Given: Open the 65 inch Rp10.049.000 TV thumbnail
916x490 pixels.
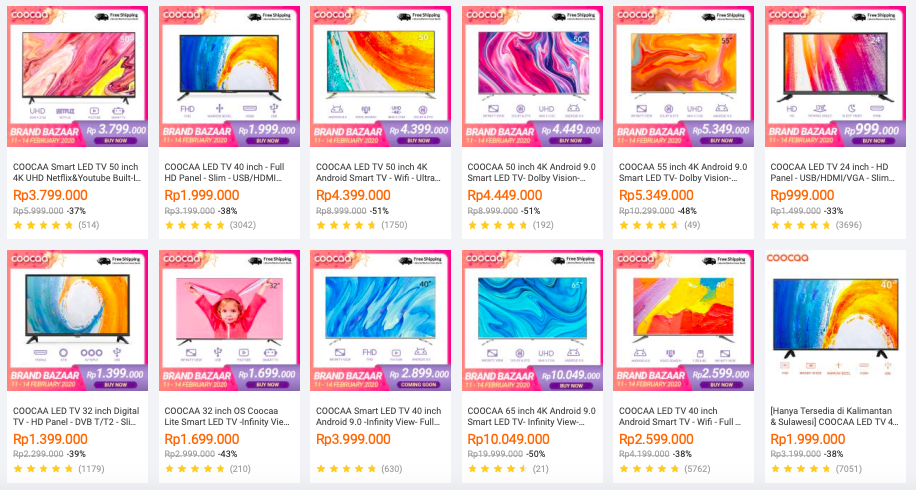Looking at the screenshot, I should [532, 320].
